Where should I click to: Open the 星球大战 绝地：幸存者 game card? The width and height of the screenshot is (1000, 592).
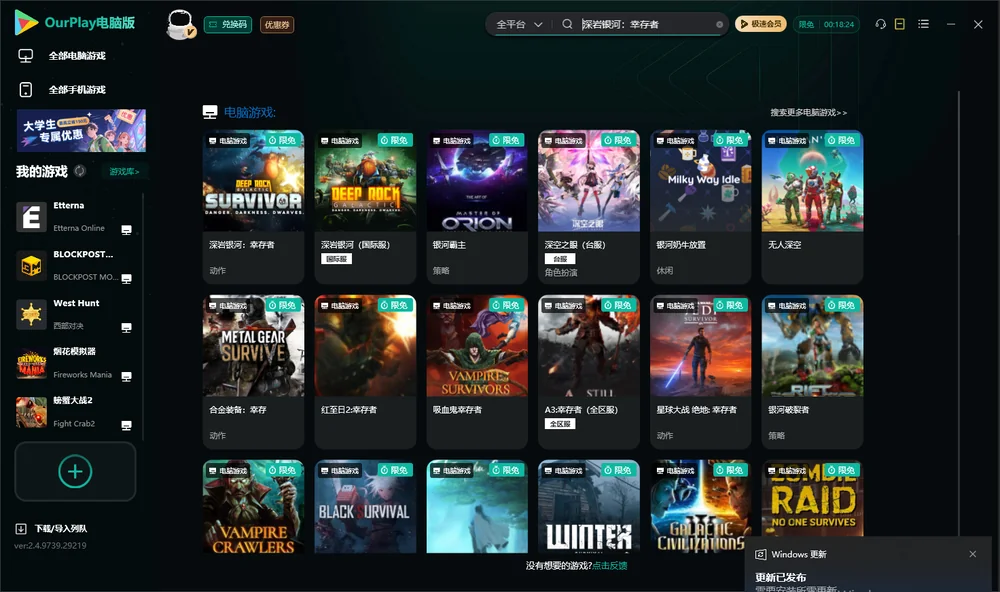(701, 372)
